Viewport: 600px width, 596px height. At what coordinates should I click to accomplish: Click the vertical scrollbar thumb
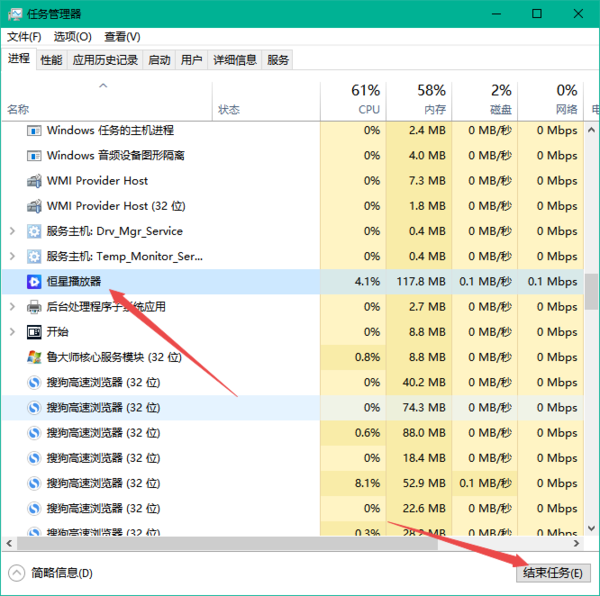click(592, 291)
